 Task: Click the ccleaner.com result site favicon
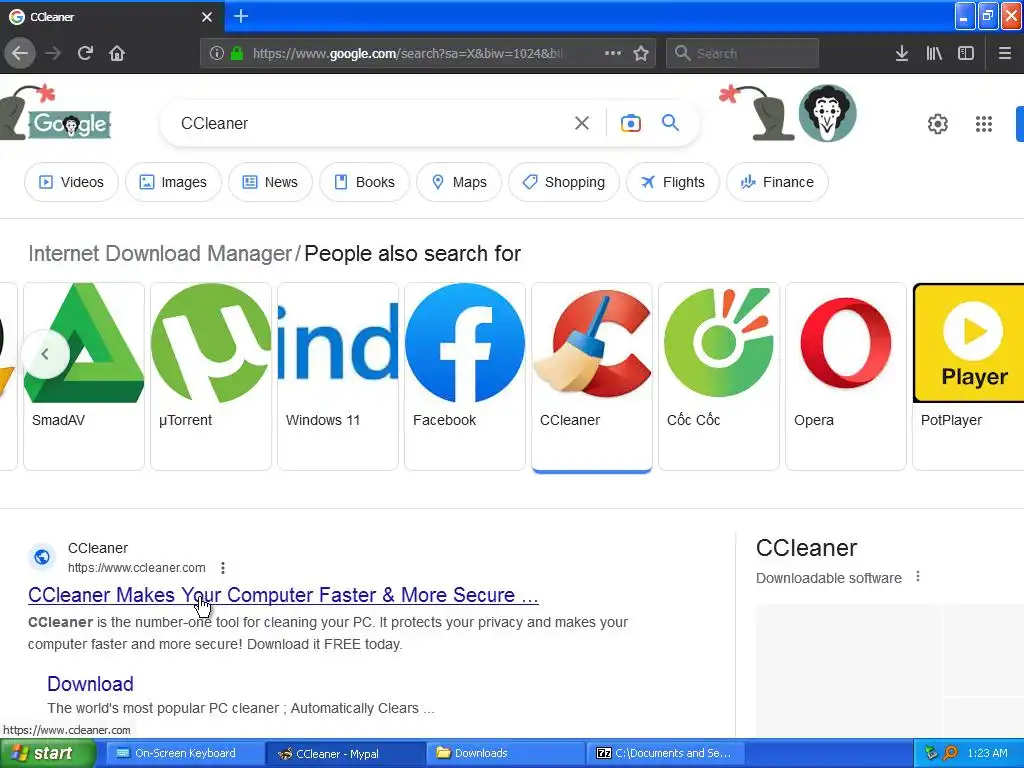tap(42, 557)
